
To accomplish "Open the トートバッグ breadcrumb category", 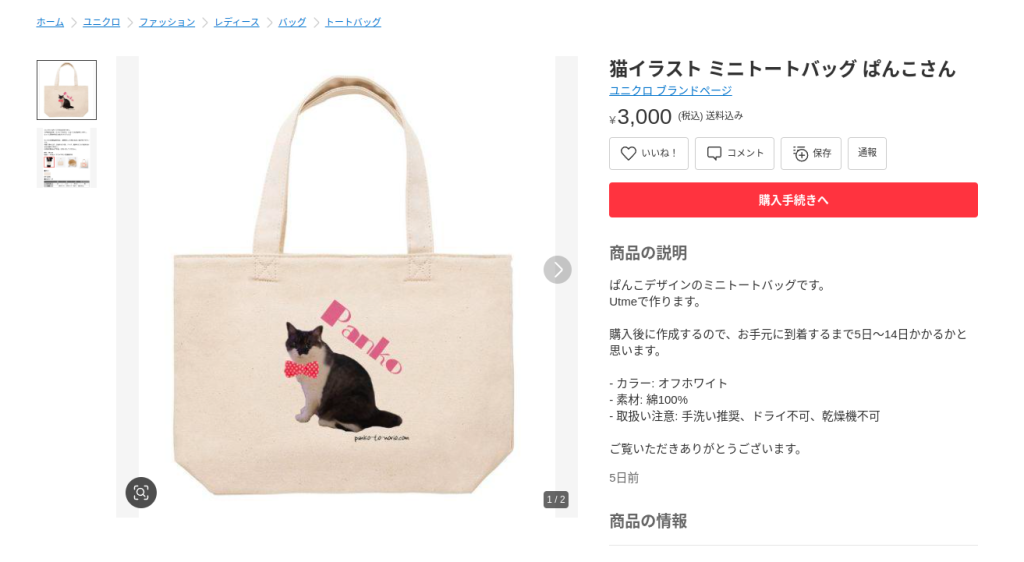I will (353, 22).
